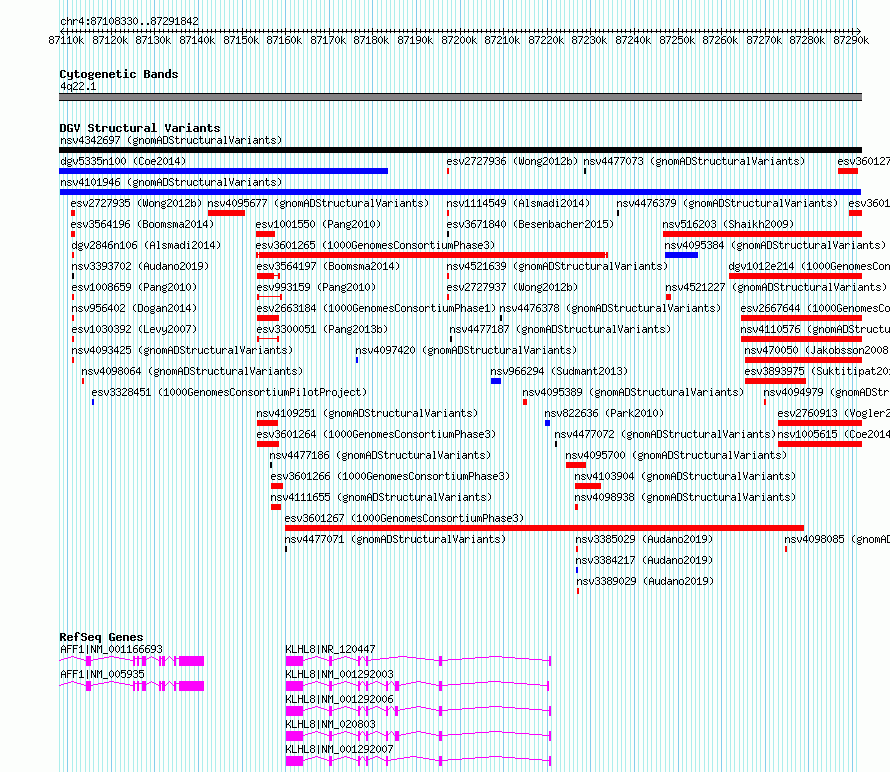Click the esv3601264 variant label
890x772 pixels.
coord(376,434)
